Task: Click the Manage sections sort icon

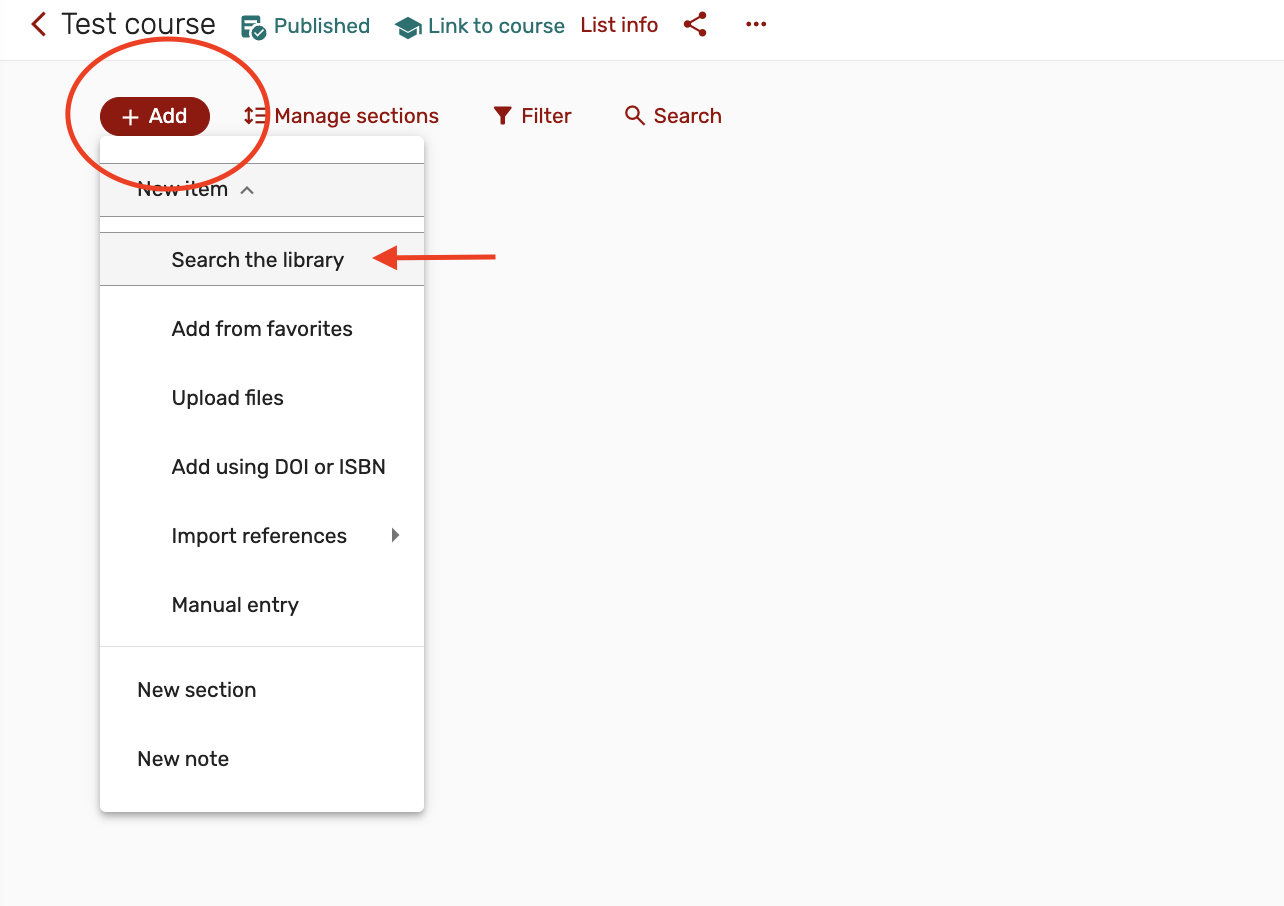Action: 255,116
